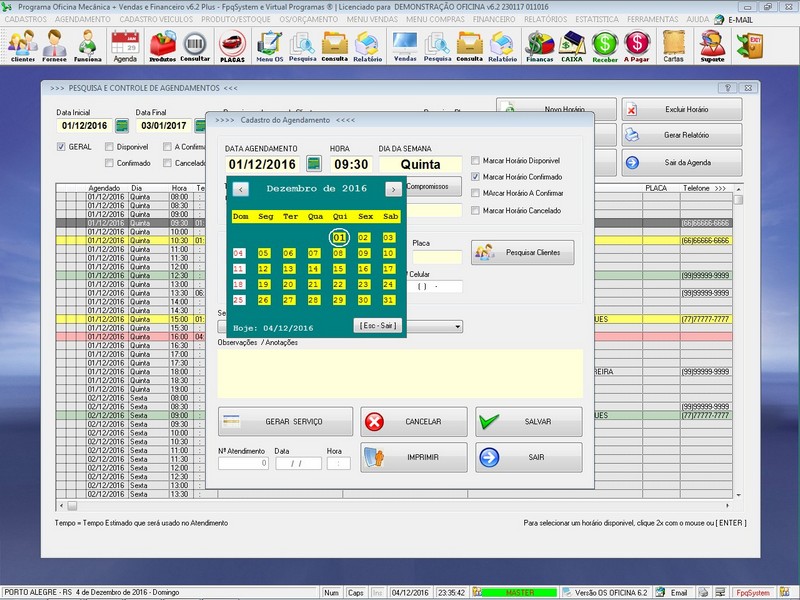This screenshot has width=800, height=600.
Task: Click the SAIR button in dialog
Action: (x=529, y=457)
